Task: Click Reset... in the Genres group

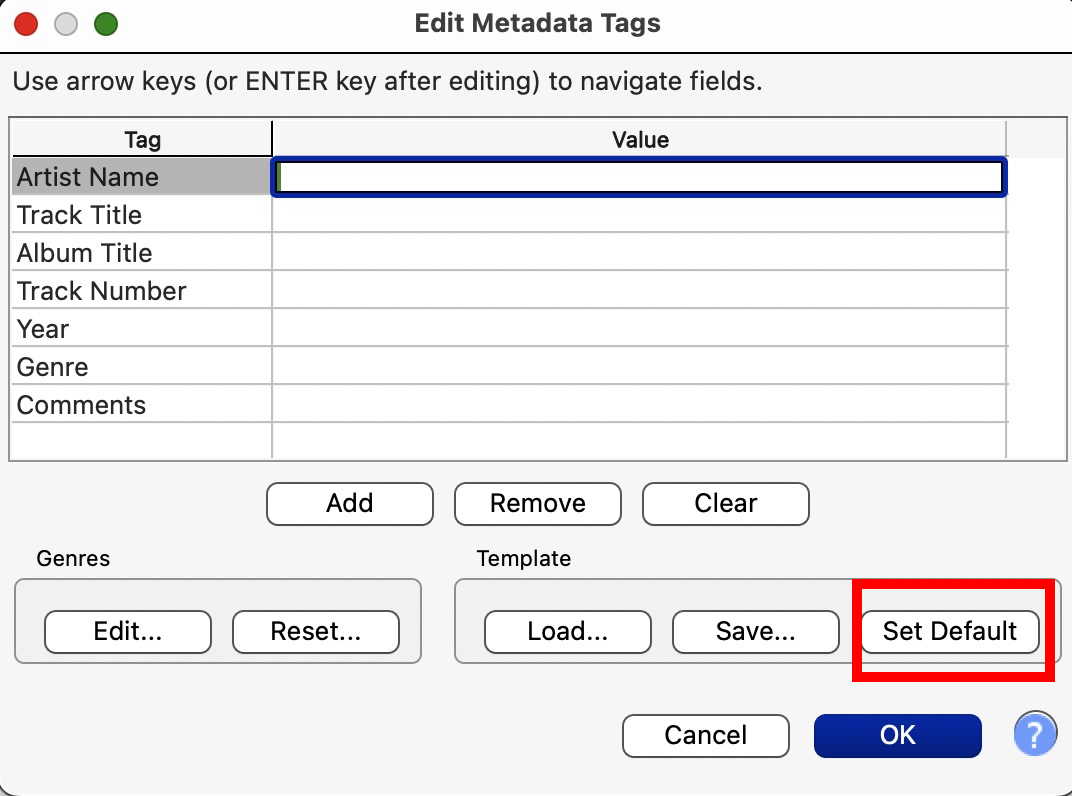Action: (x=316, y=631)
